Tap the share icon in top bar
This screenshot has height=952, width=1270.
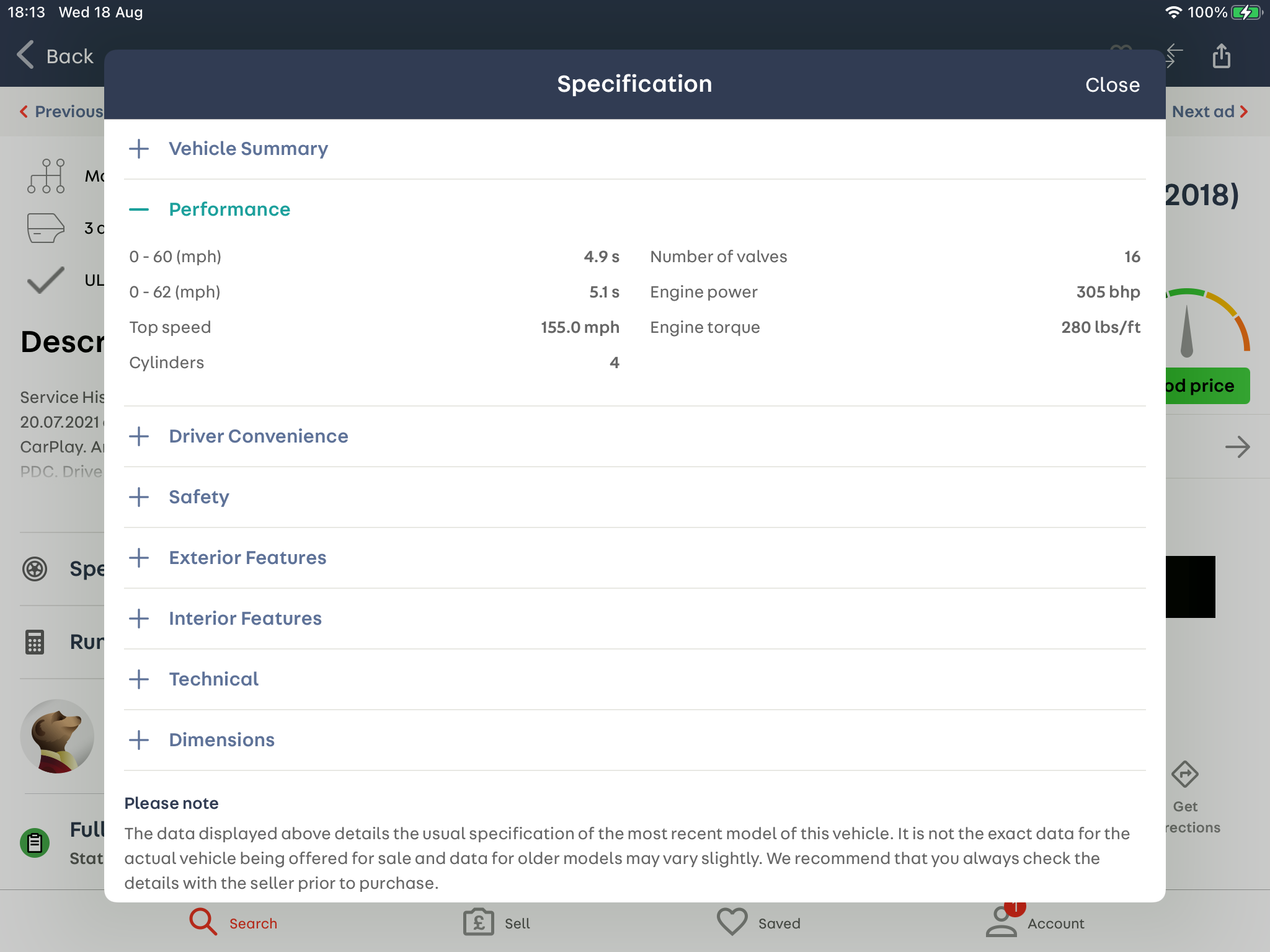pyautogui.click(x=1221, y=56)
